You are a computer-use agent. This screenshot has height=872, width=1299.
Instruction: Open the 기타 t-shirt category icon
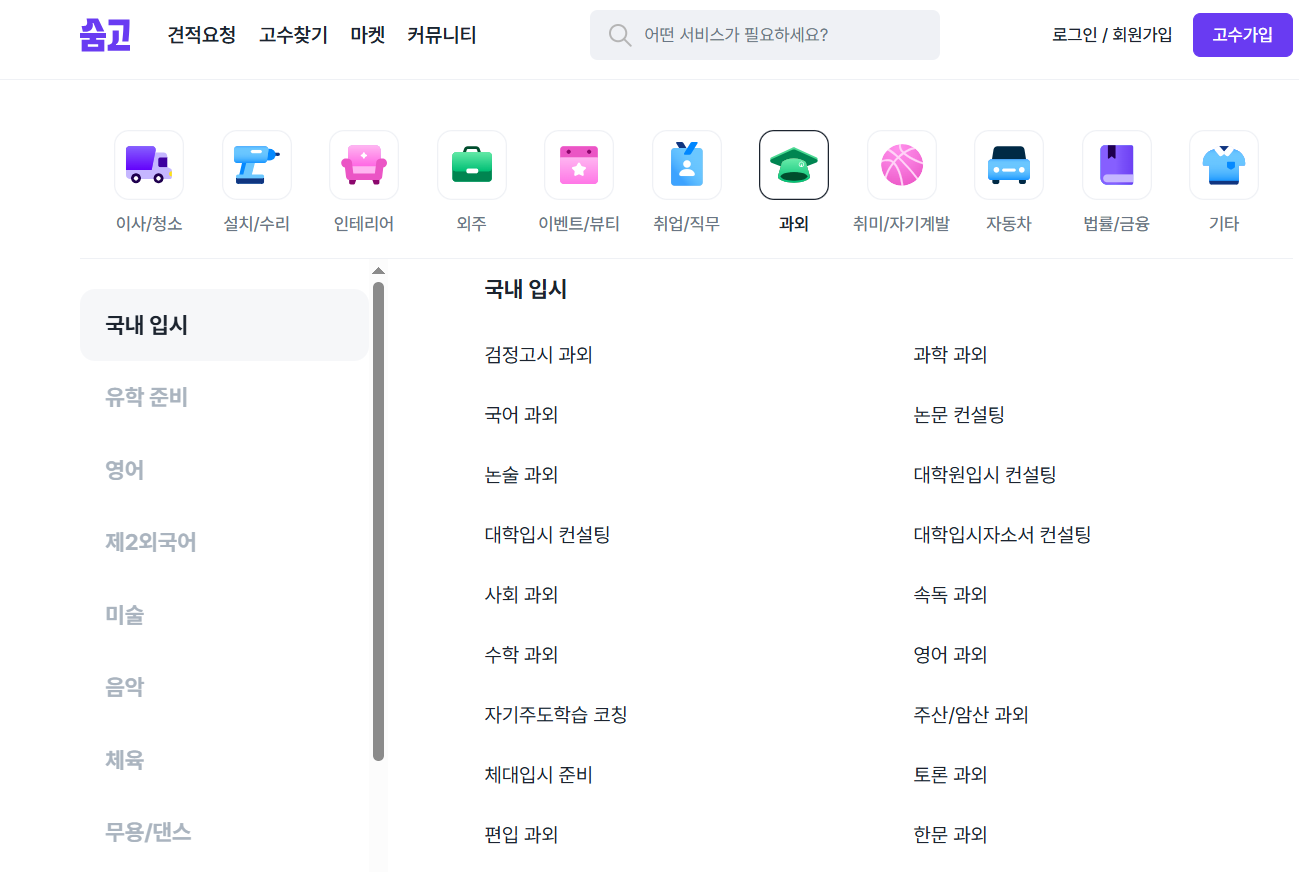tap(1223, 164)
